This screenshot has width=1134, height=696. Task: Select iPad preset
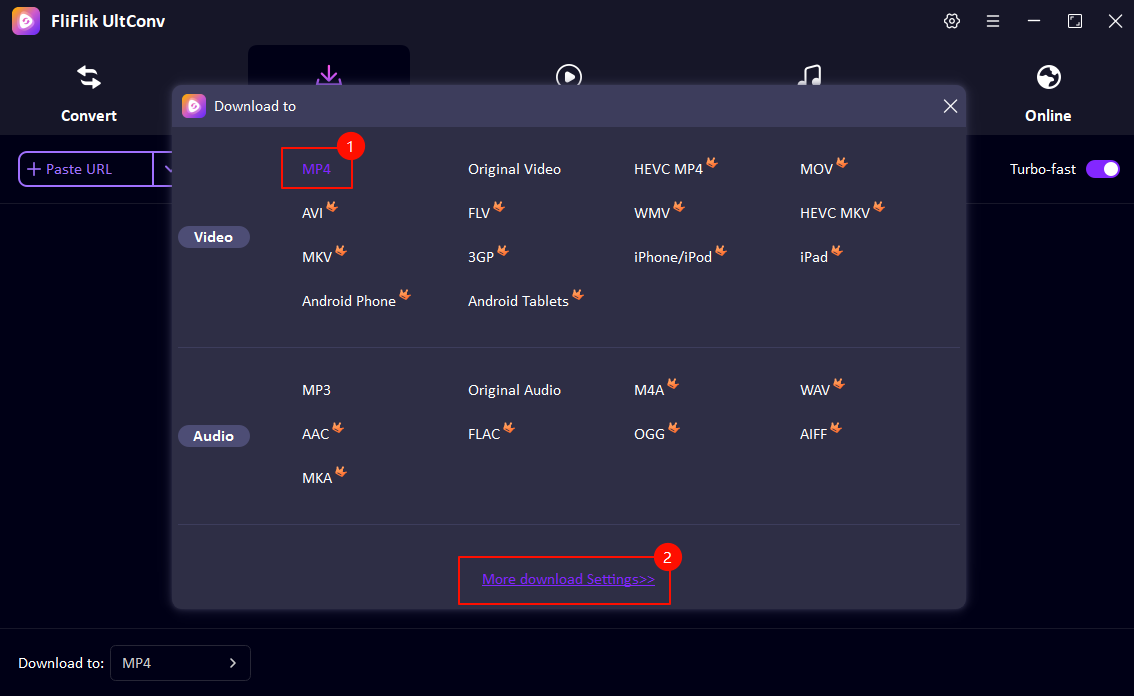814,258
